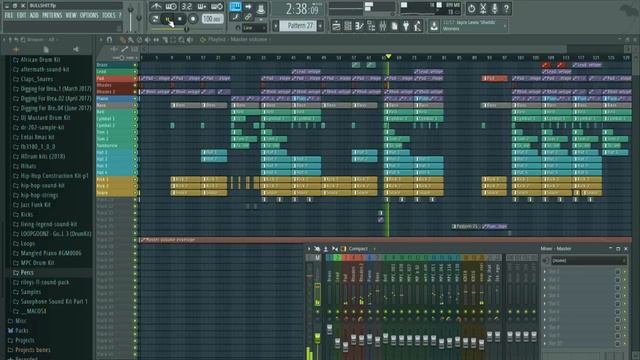The image size is (640, 360).
Task: Toggle playlist magnet snap icon
Action: [x=109, y=40]
